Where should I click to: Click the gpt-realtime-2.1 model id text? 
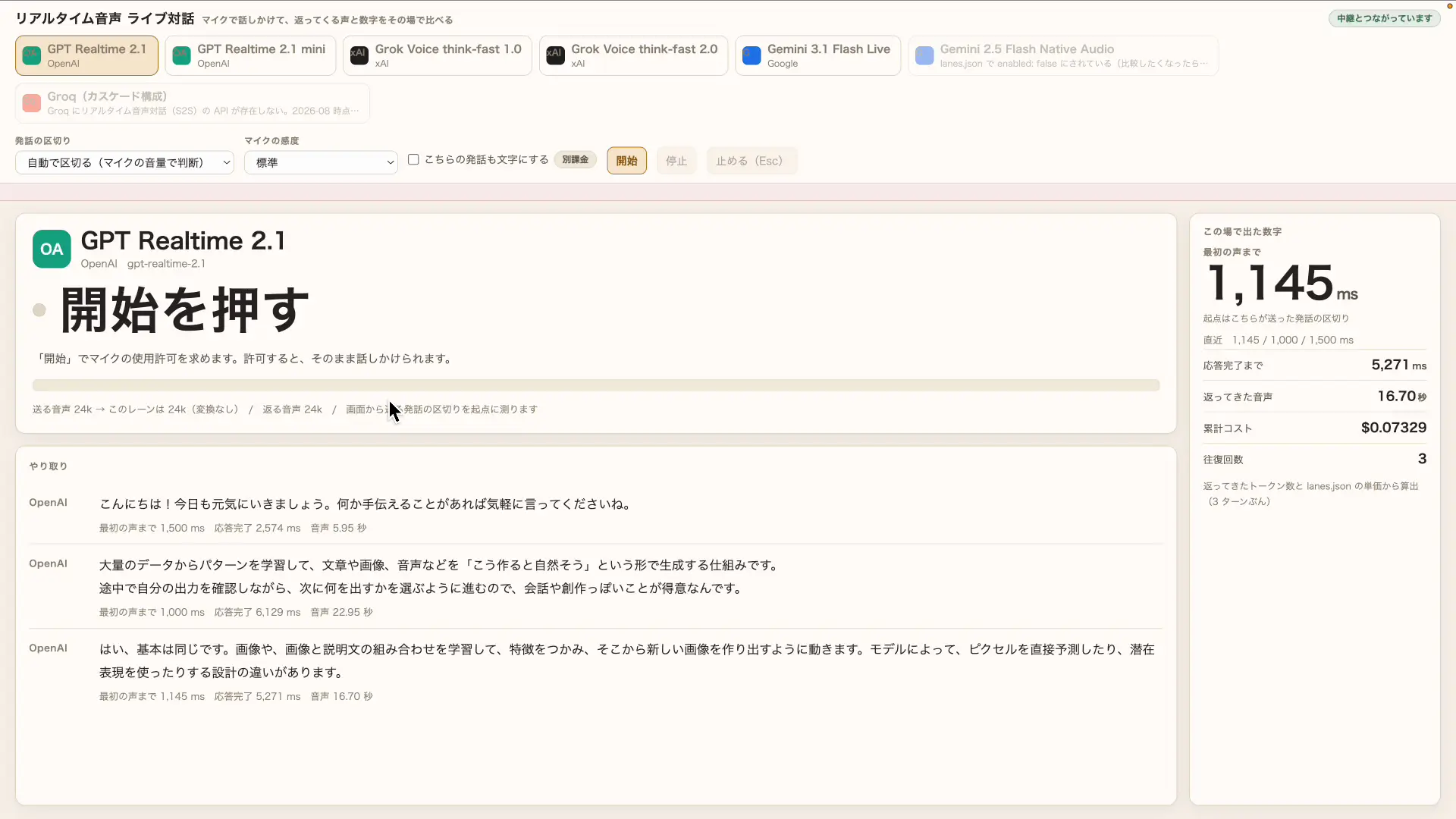click(166, 264)
